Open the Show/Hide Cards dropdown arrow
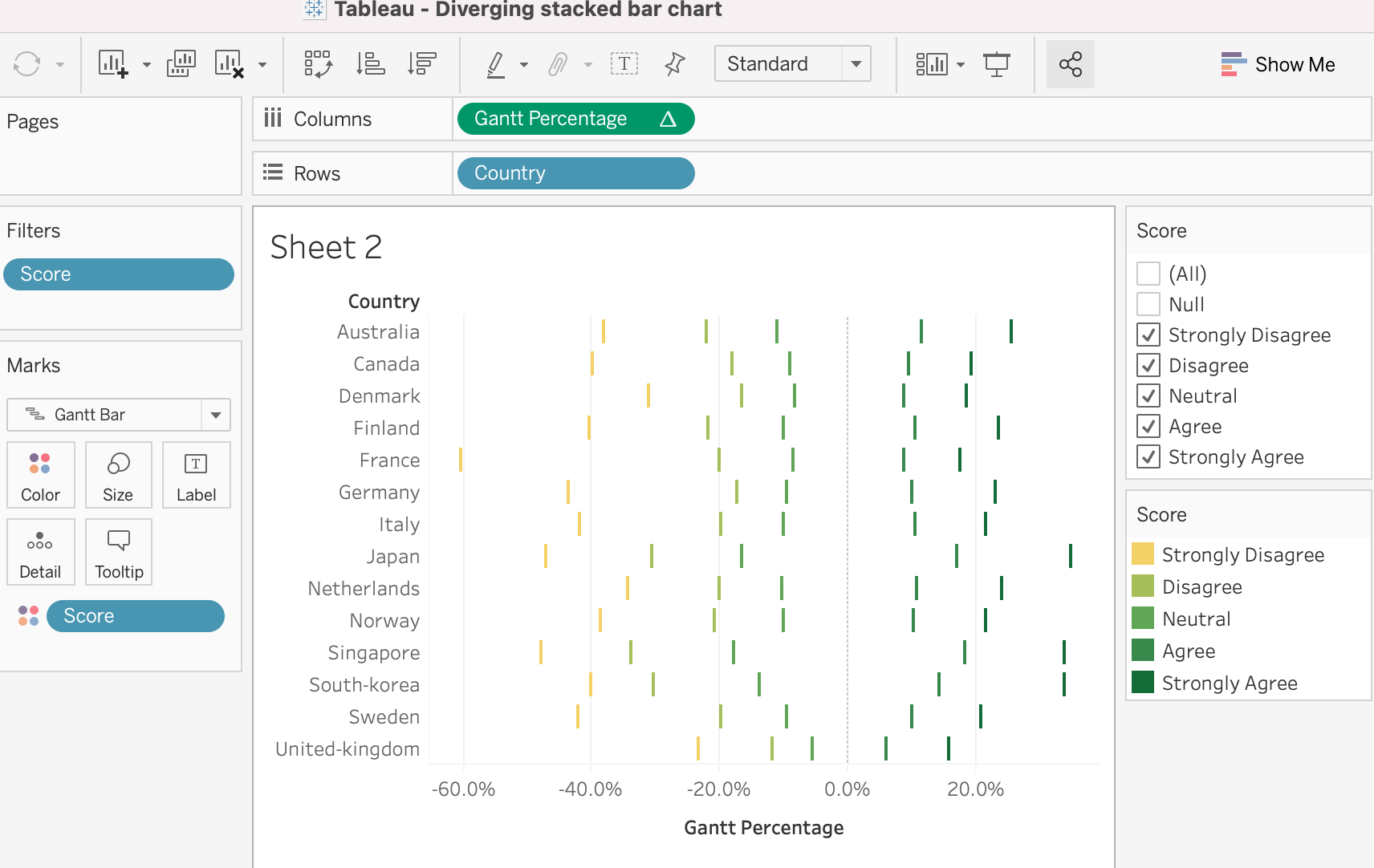Image resolution: width=1374 pixels, height=868 pixels. point(961,65)
